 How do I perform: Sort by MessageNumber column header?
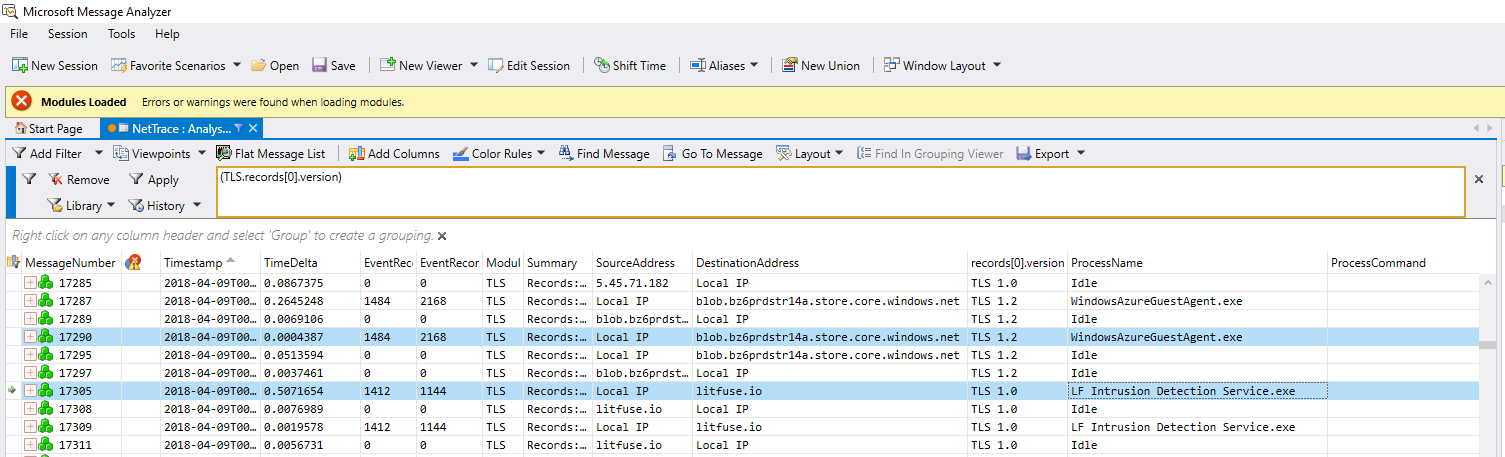click(x=70, y=262)
